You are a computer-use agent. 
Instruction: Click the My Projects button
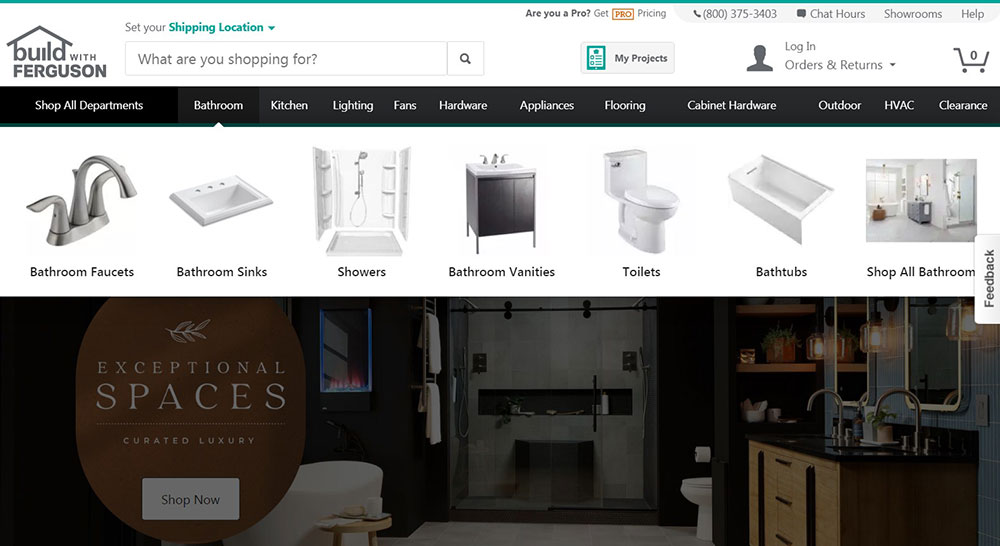click(x=628, y=58)
